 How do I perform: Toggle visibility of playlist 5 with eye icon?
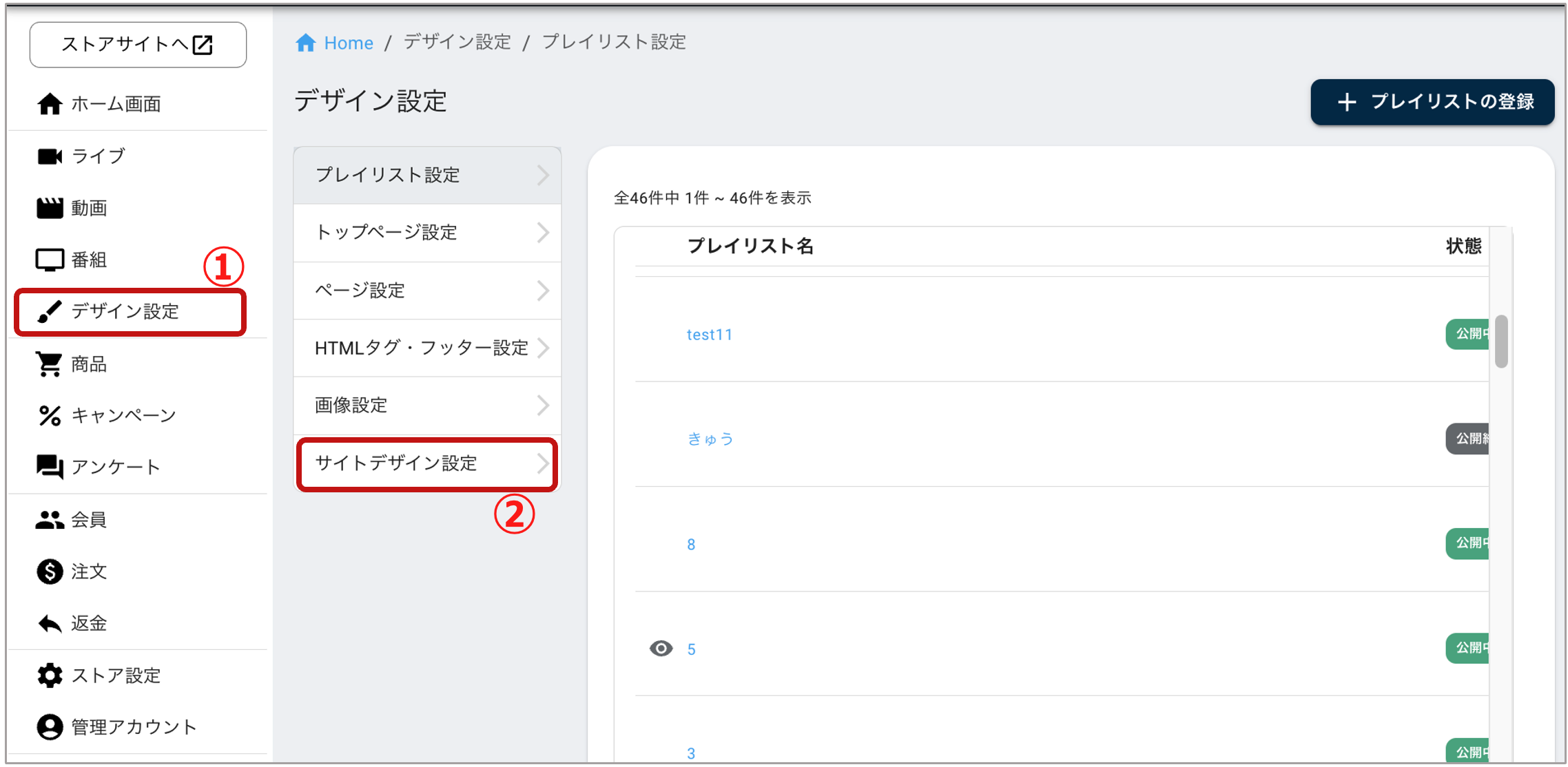661,648
